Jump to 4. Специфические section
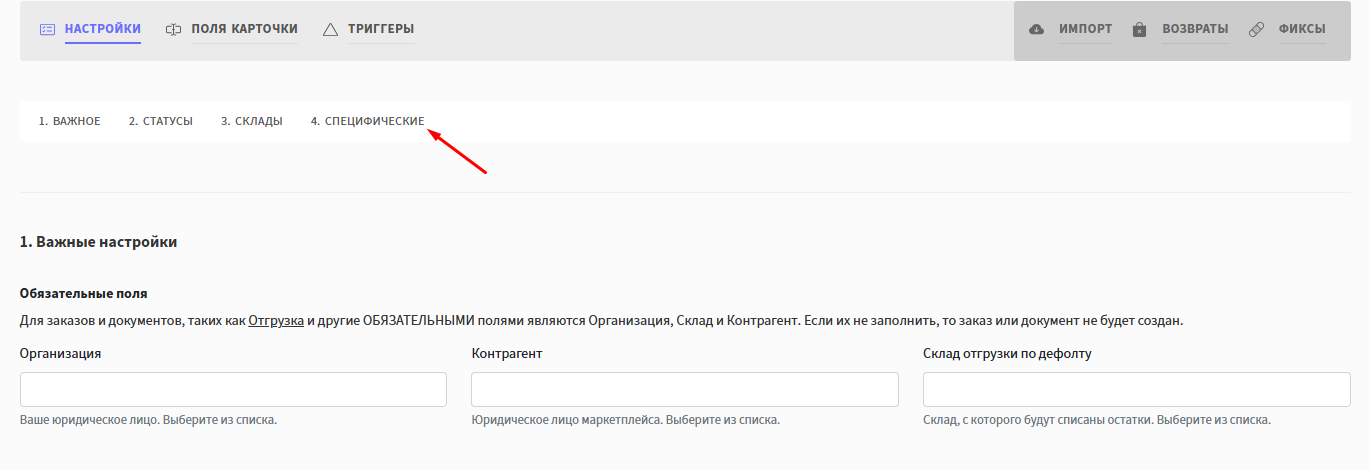This screenshot has height=470, width=1370. (368, 121)
